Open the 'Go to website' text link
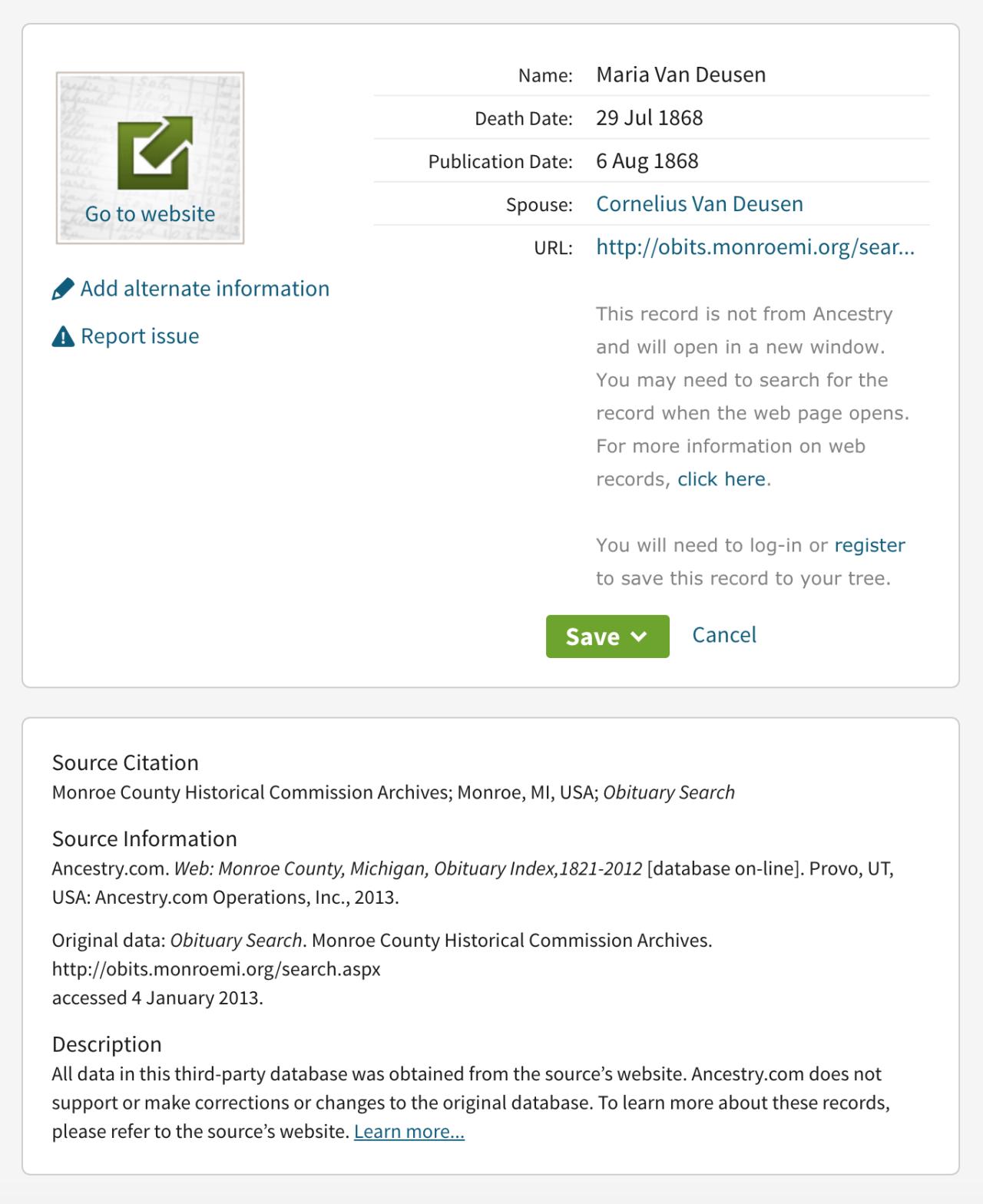Screen dimensions: 983x1204 (x=150, y=214)
